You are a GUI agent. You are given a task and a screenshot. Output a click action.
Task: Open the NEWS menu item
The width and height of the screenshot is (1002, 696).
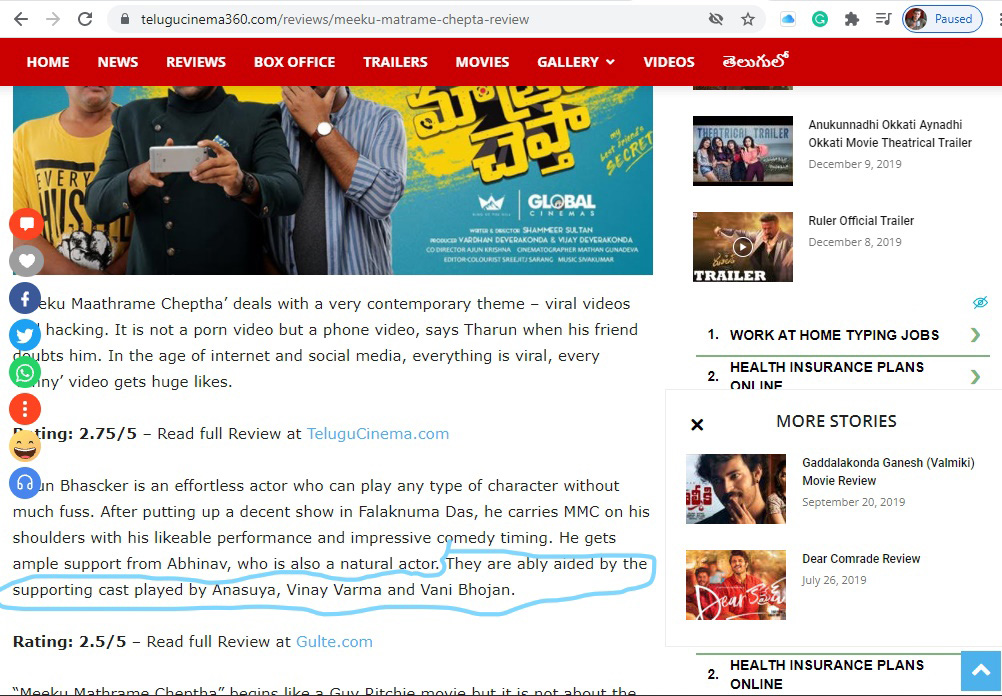(118, 62)
